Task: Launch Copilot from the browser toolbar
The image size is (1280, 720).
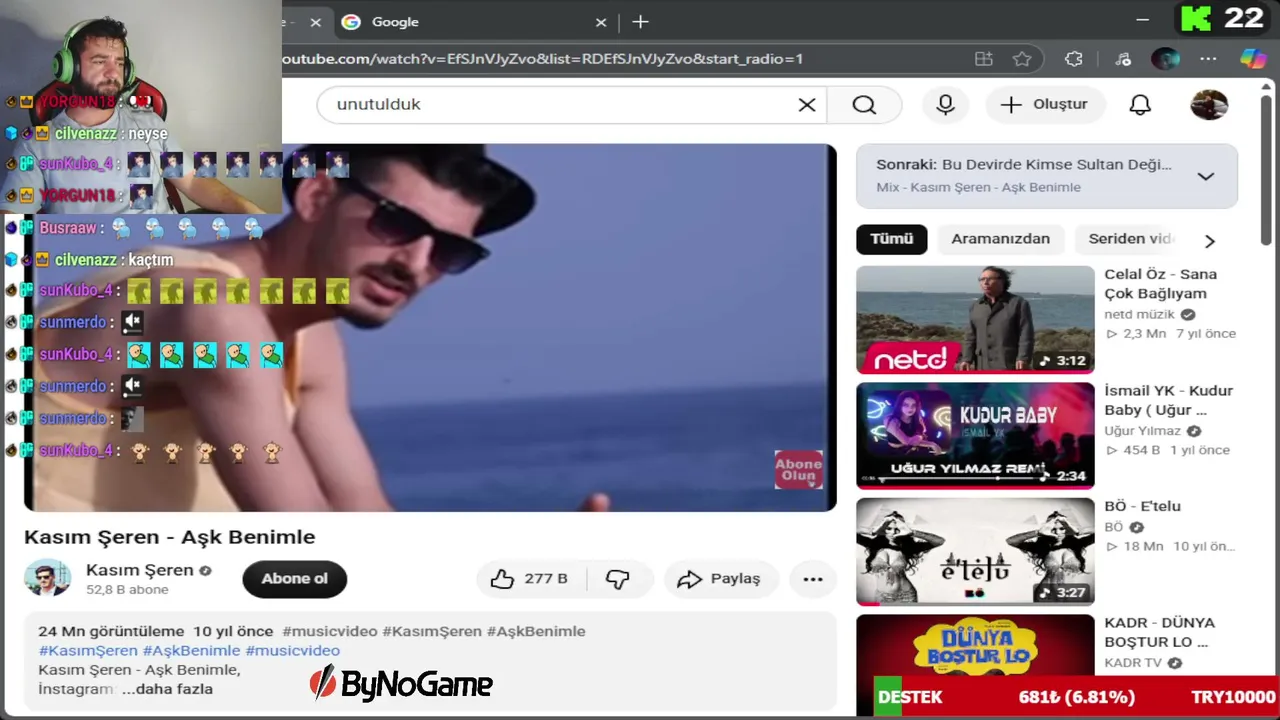Action: 1253,59
